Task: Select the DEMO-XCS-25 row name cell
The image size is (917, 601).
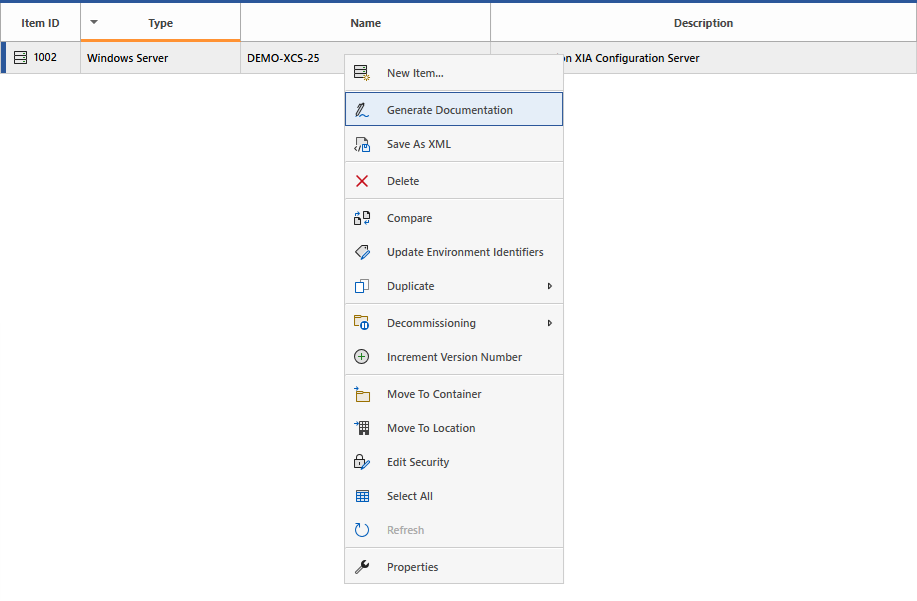Action: point(284,58)
